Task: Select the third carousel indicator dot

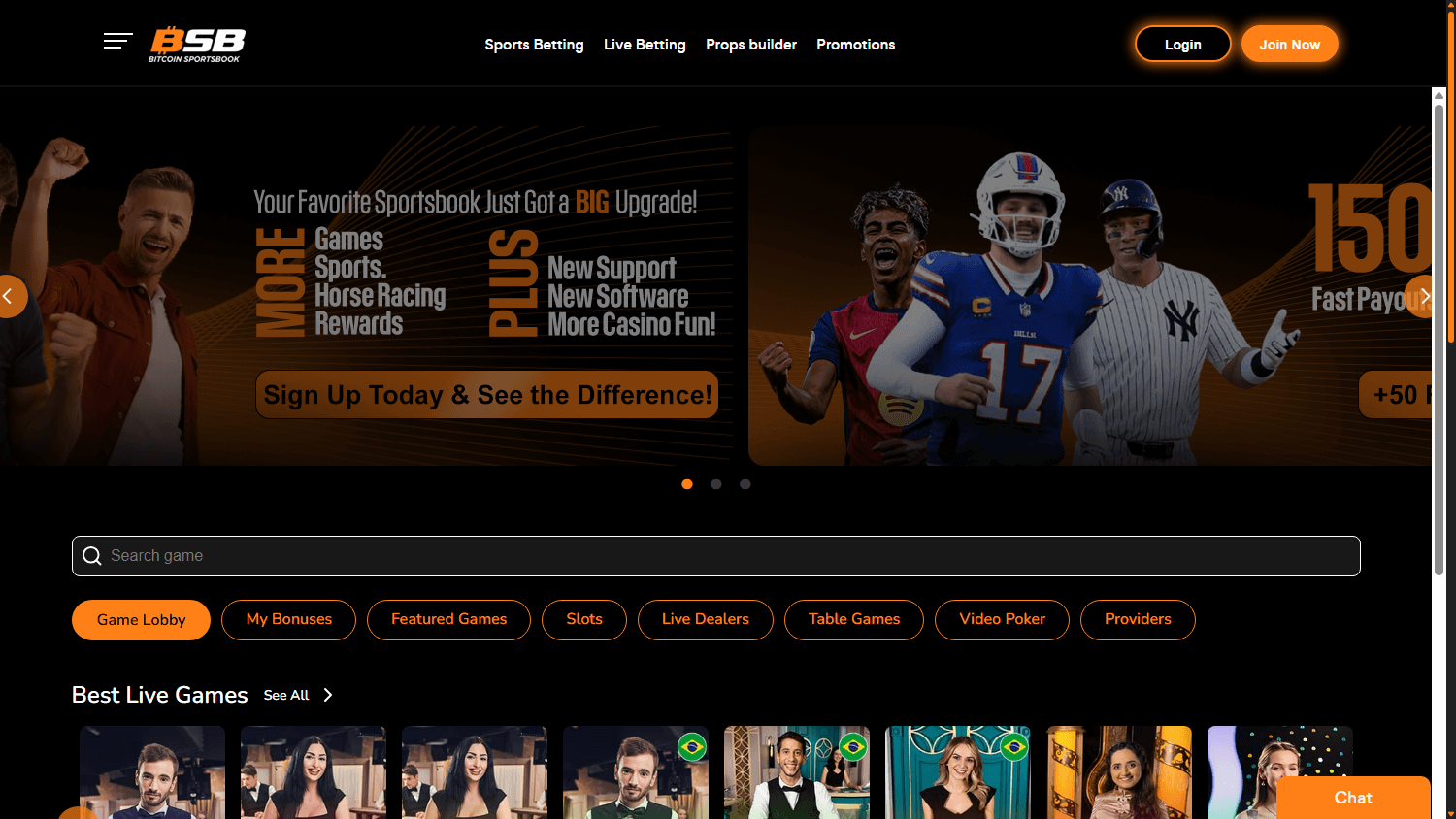Action: (745, 483)
